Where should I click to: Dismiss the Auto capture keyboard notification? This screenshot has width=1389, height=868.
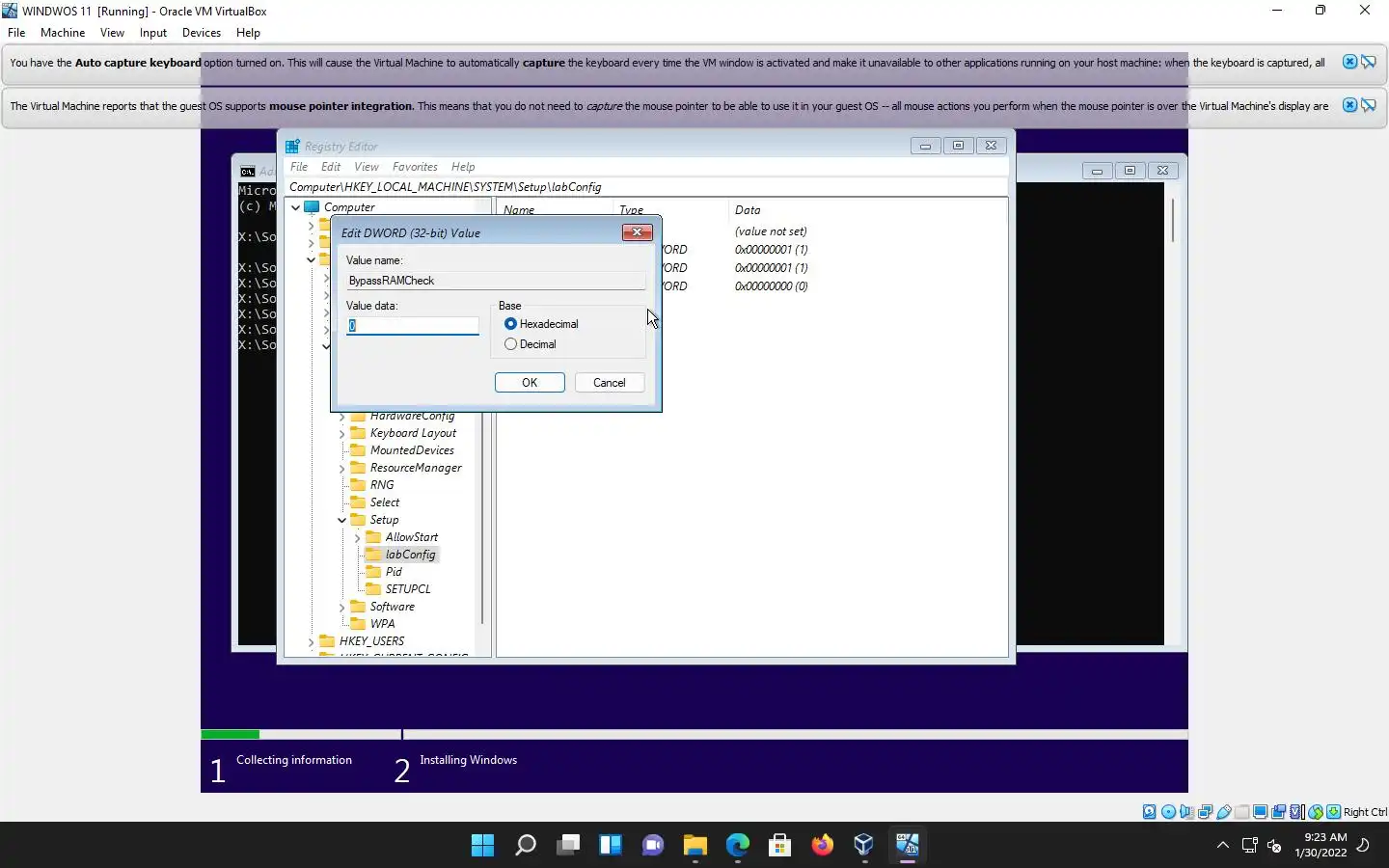(1350, 62)
